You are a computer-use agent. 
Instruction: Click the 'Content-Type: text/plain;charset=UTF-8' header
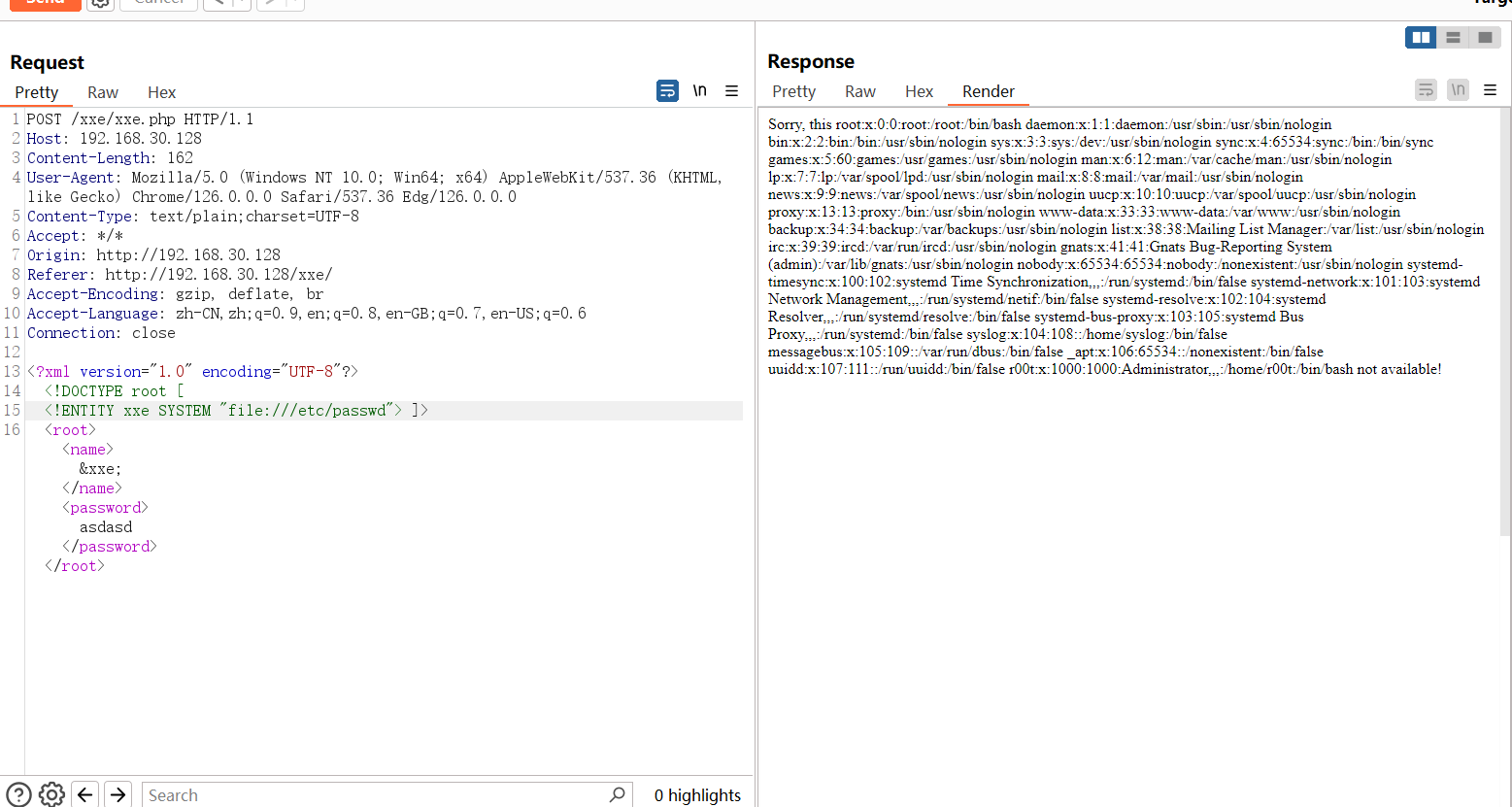193,217
